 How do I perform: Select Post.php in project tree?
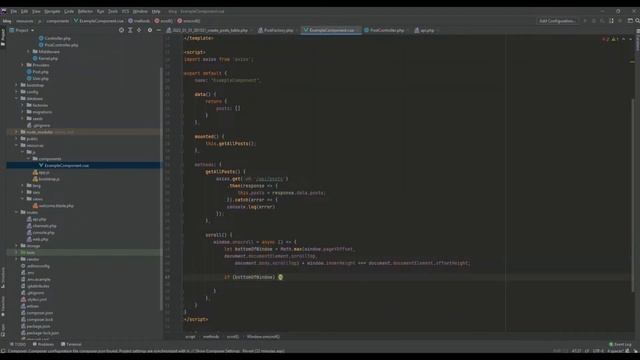click(x=38, y=72)
